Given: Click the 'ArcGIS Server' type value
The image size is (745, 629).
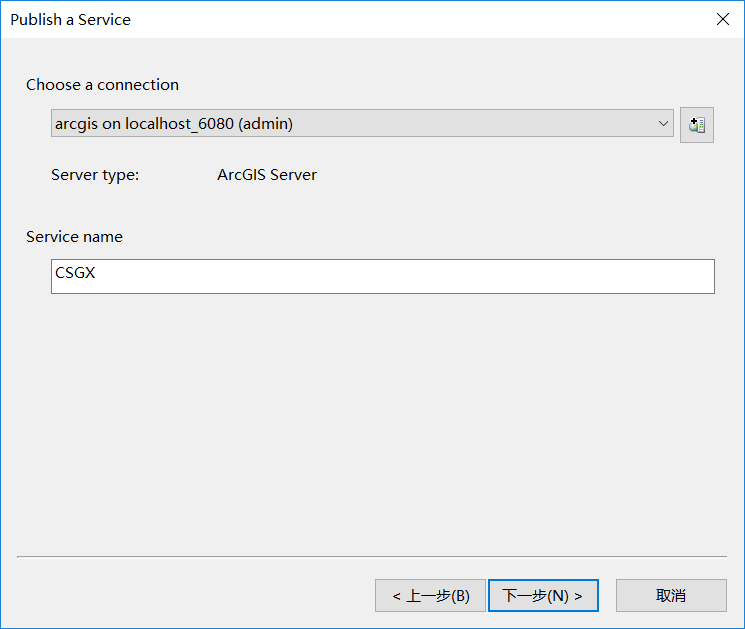Looking at the screenshot, I should point(267,175).
